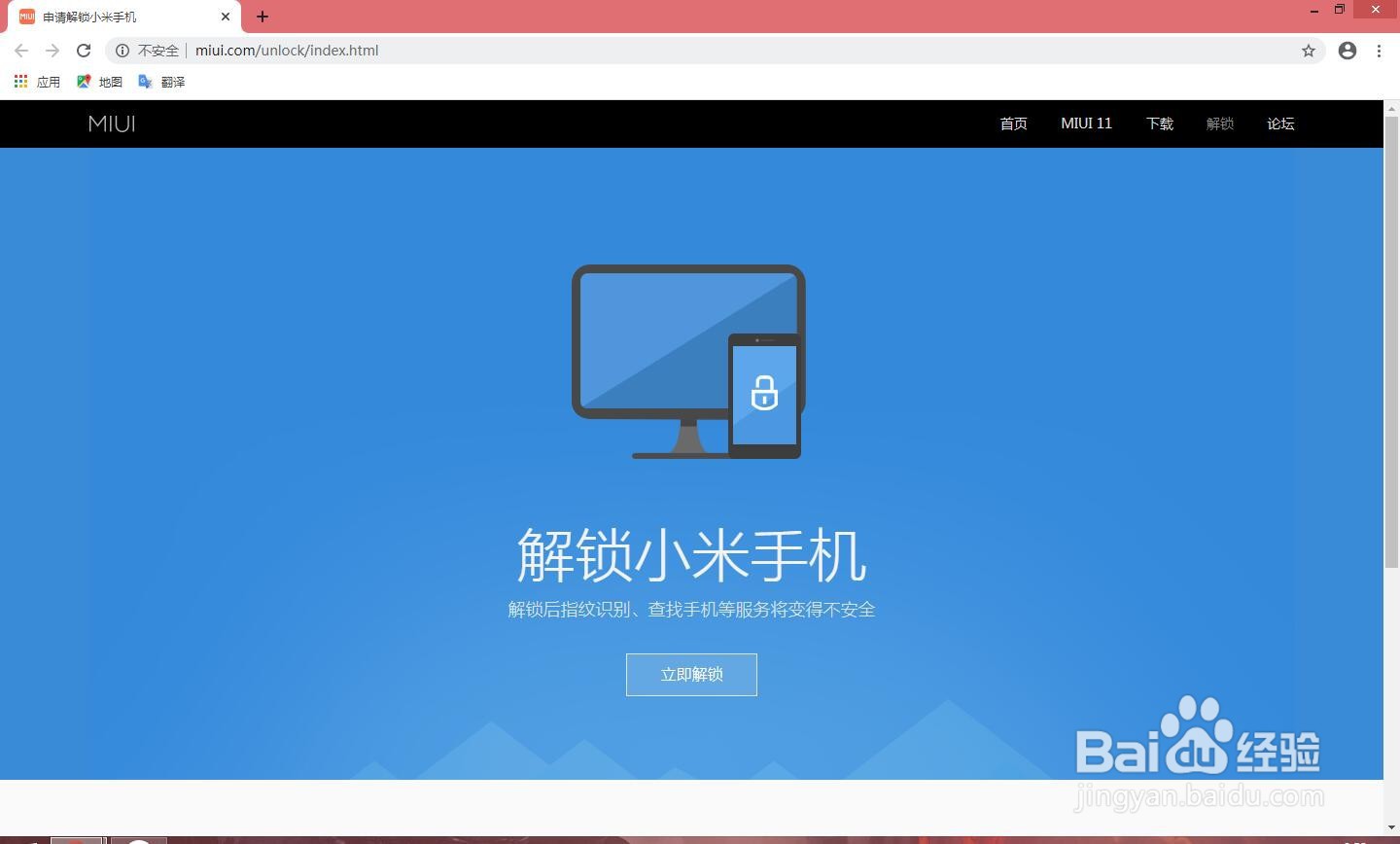
Task: Click the lock icon on the phone graphic
Action: click(764, 393)
